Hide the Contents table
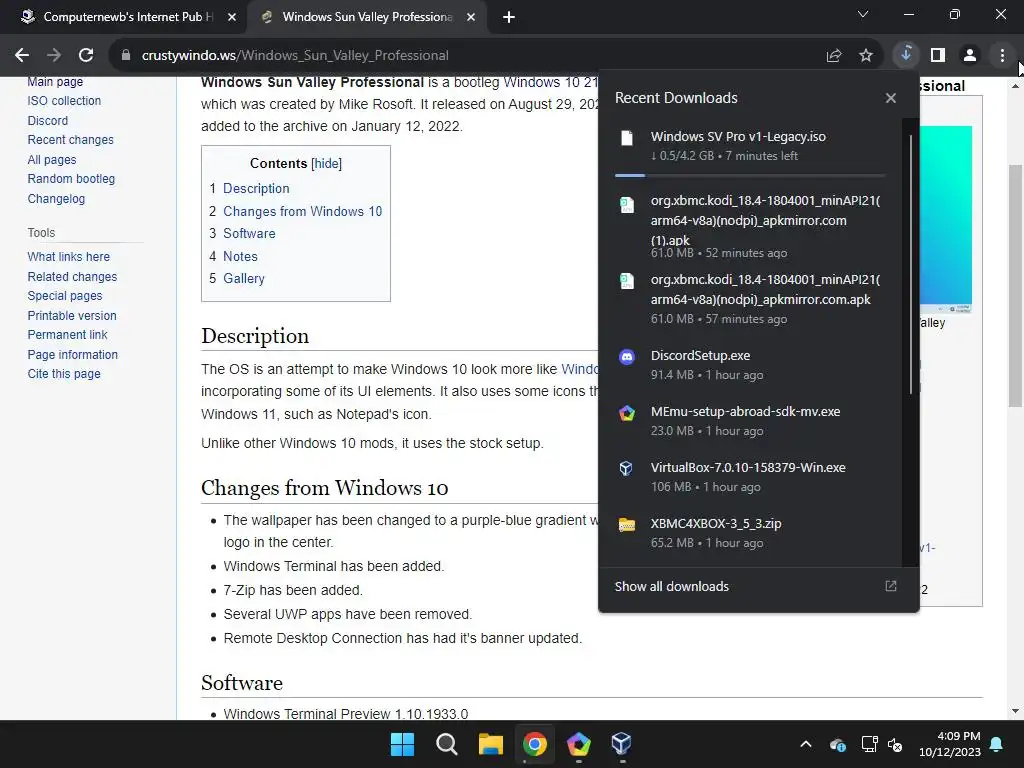1024x768 pixels. 327,163
